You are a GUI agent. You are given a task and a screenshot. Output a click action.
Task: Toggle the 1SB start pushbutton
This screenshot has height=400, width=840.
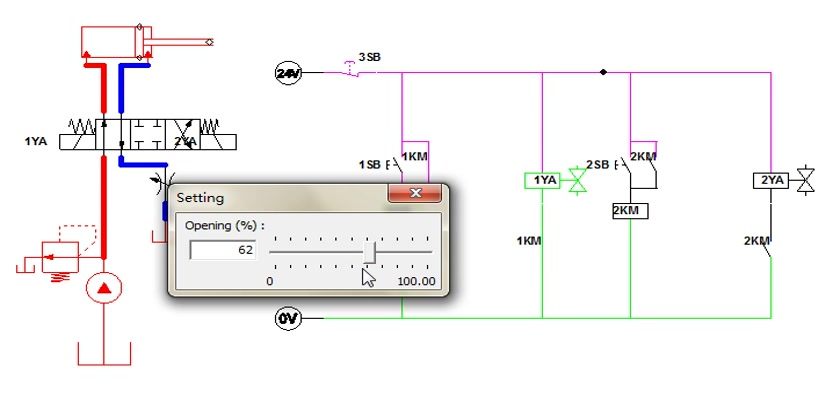point(395,164)
